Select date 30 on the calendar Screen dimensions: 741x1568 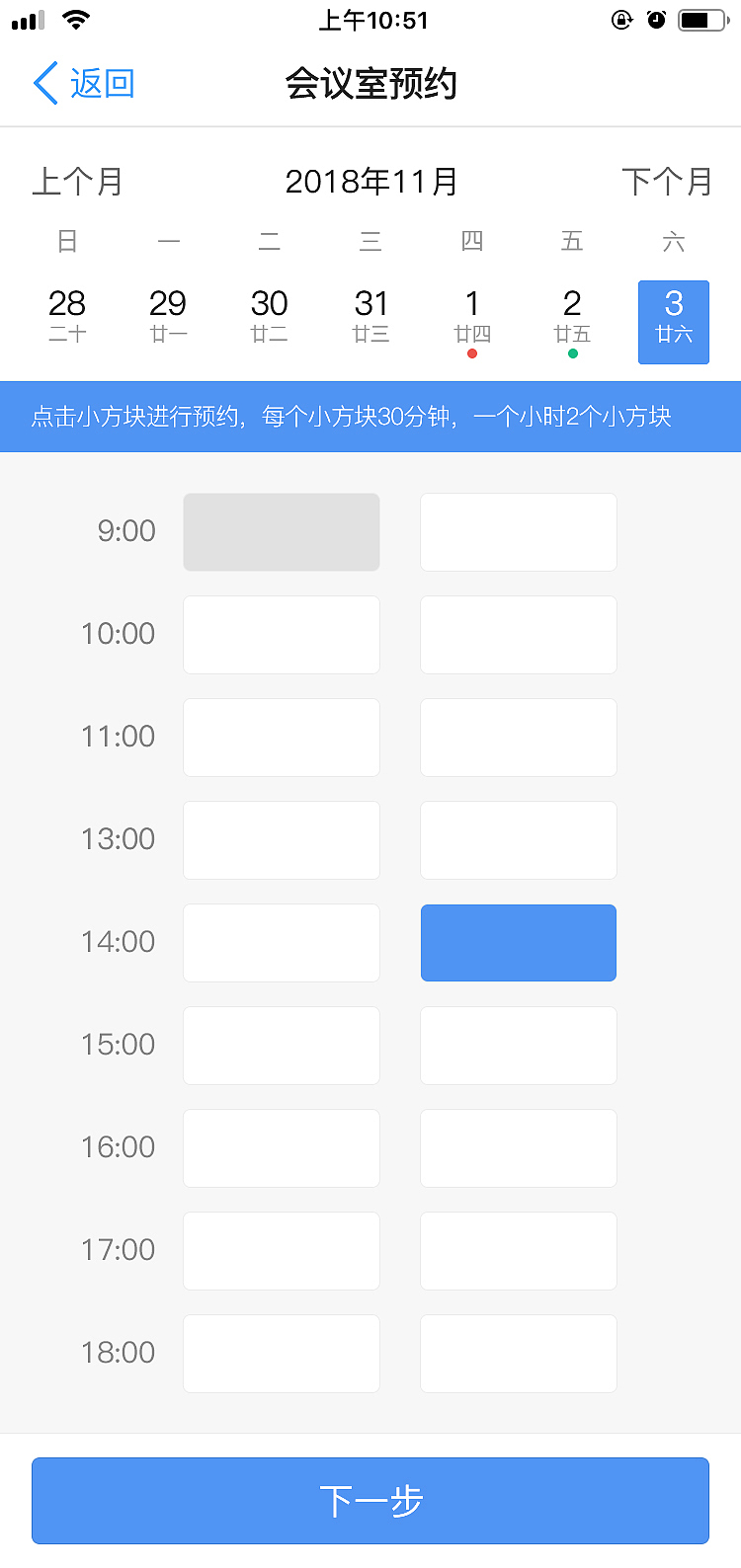[x=269, y=316]
